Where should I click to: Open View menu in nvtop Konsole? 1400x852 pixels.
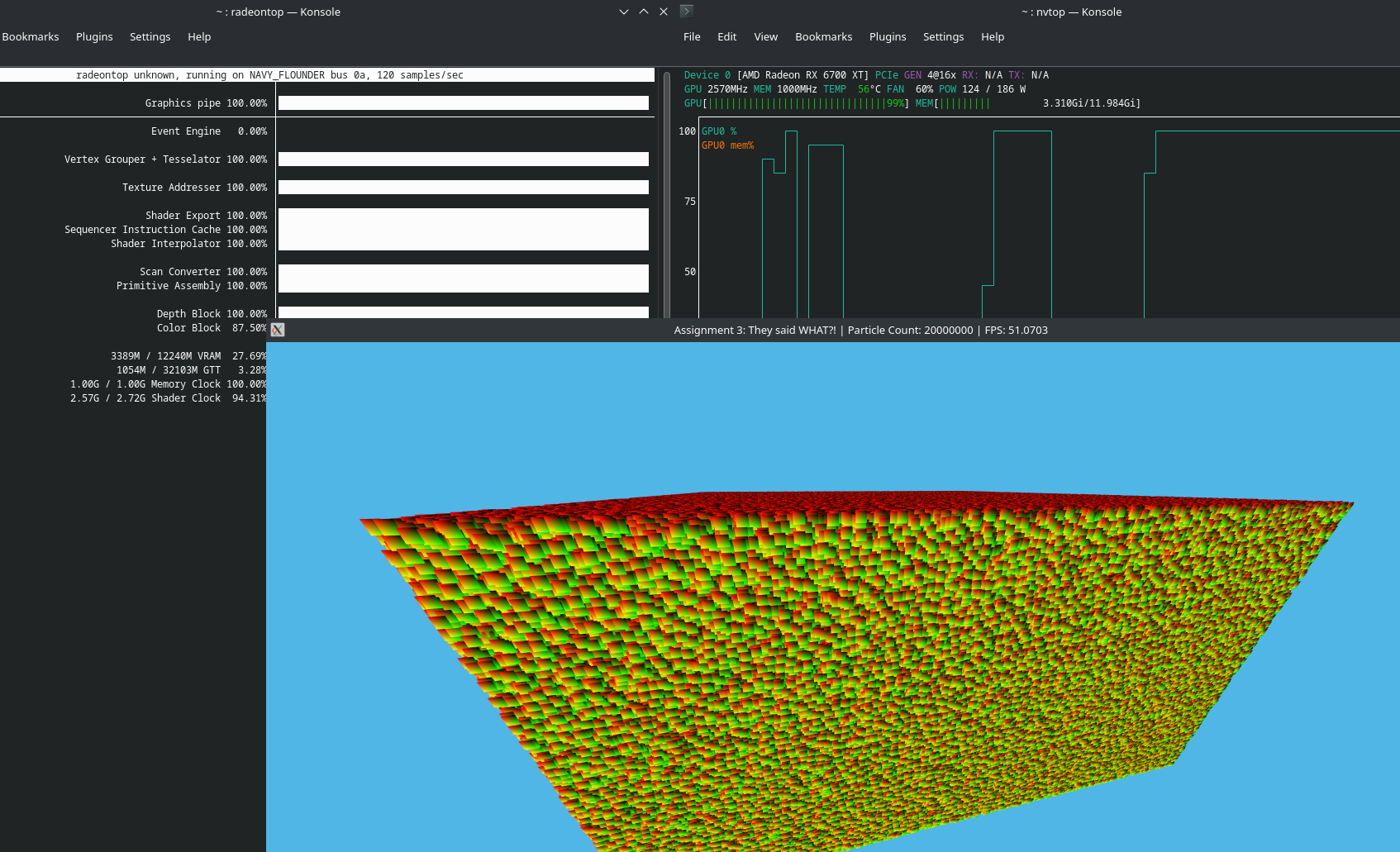[765, 36]
